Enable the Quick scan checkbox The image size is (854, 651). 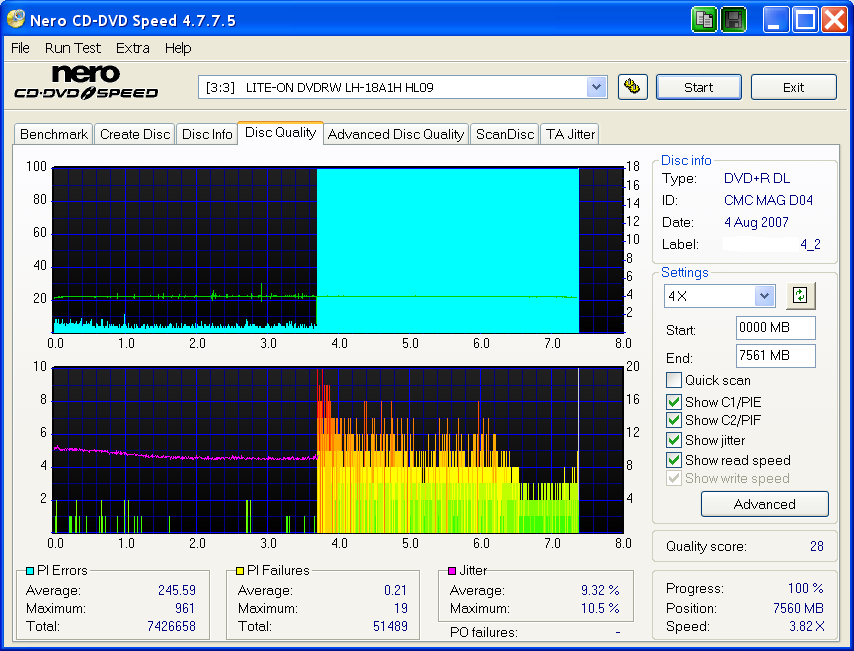(673, 380)
